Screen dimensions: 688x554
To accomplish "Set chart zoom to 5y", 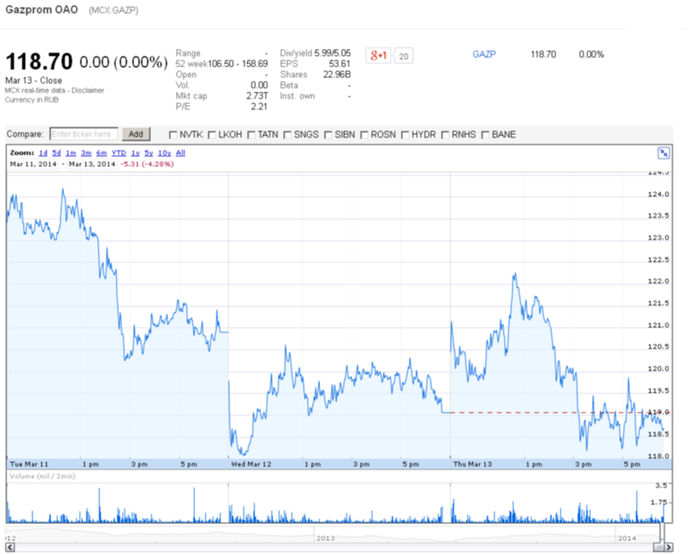I will coord(149,153).
